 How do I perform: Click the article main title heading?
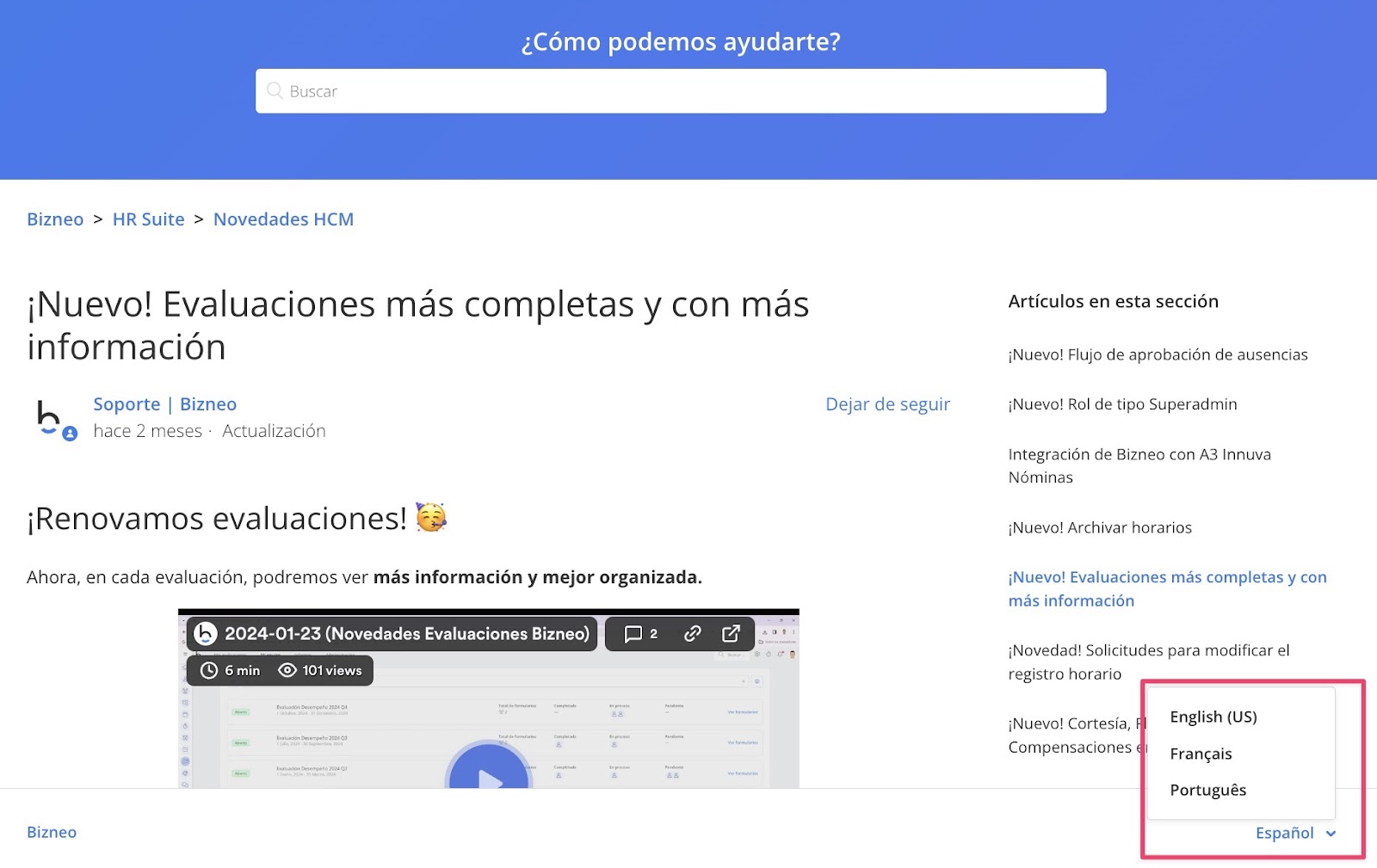click(x=418, y=325)
